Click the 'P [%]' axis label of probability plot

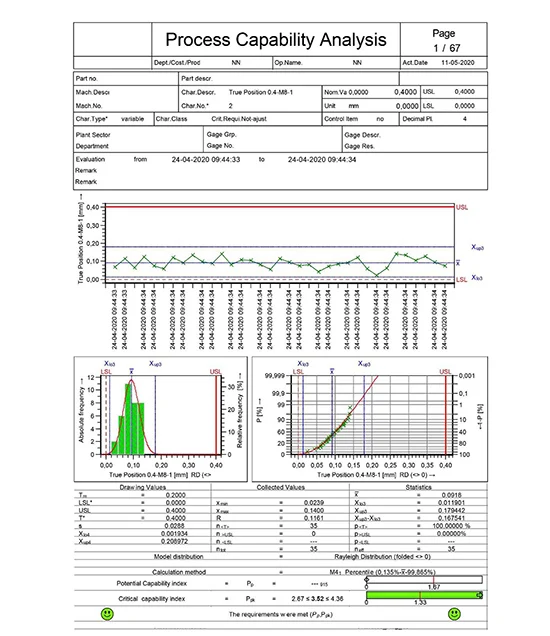click(259, 410)
